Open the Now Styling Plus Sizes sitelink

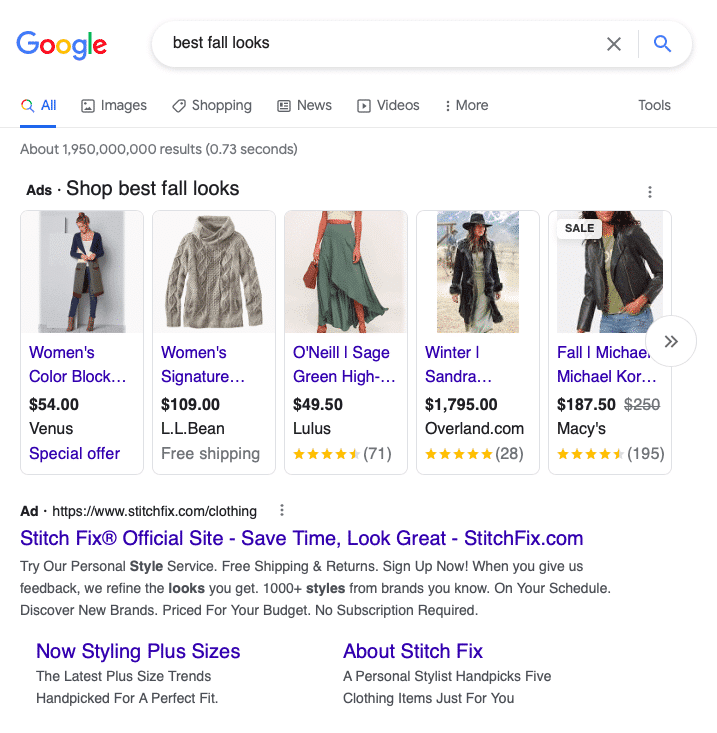coord(138,651)
